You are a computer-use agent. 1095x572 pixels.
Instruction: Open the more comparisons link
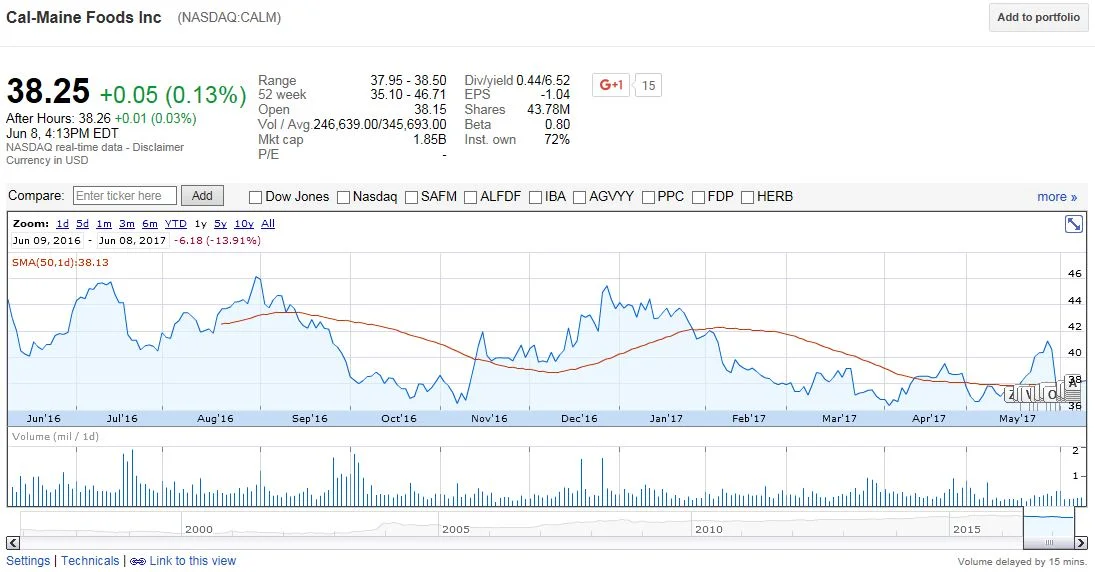pyautogui.click(x=1057, y=197)
